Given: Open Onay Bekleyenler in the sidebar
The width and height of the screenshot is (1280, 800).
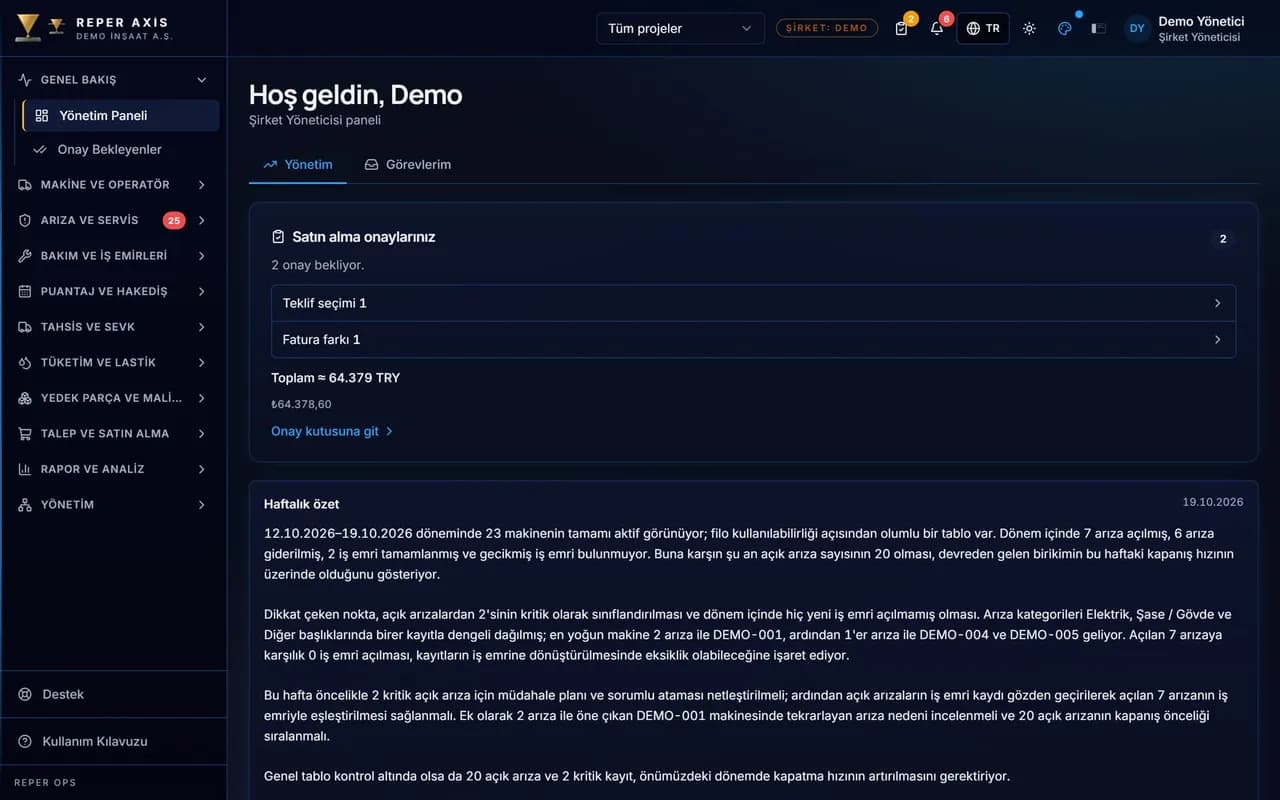Looking at the screenshot, I should (x=121, y=150).
